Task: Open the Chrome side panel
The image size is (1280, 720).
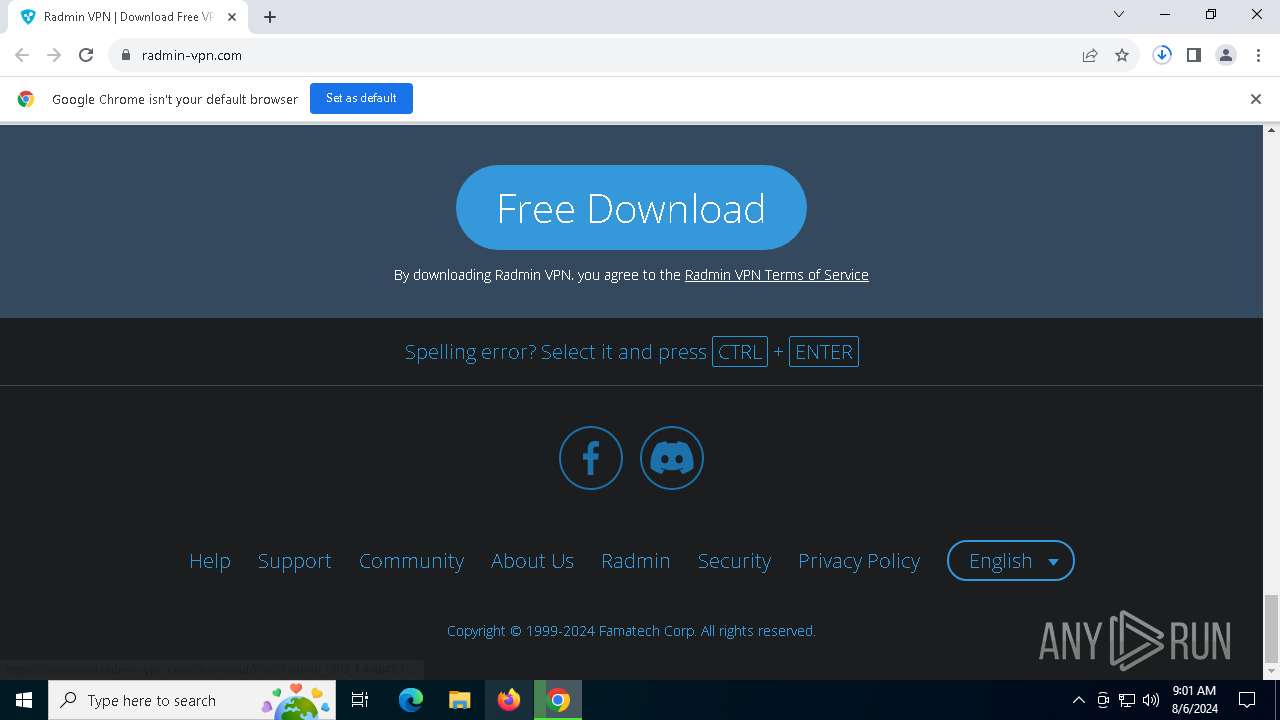Action: click(x=1194, y=55)
